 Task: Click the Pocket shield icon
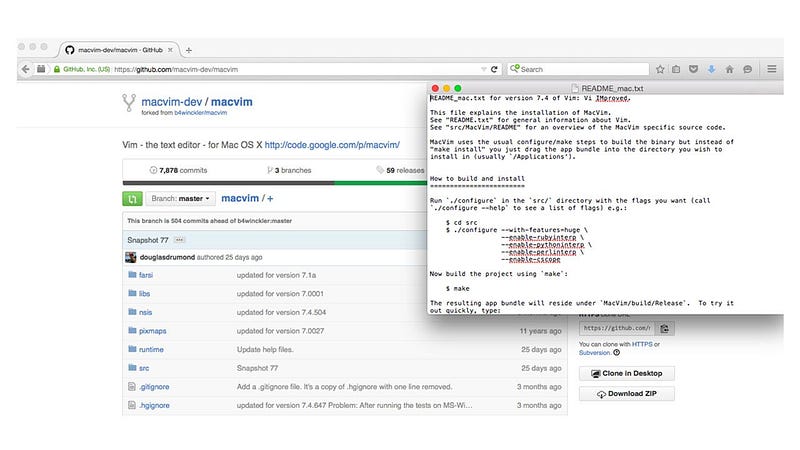coord(693,69)
